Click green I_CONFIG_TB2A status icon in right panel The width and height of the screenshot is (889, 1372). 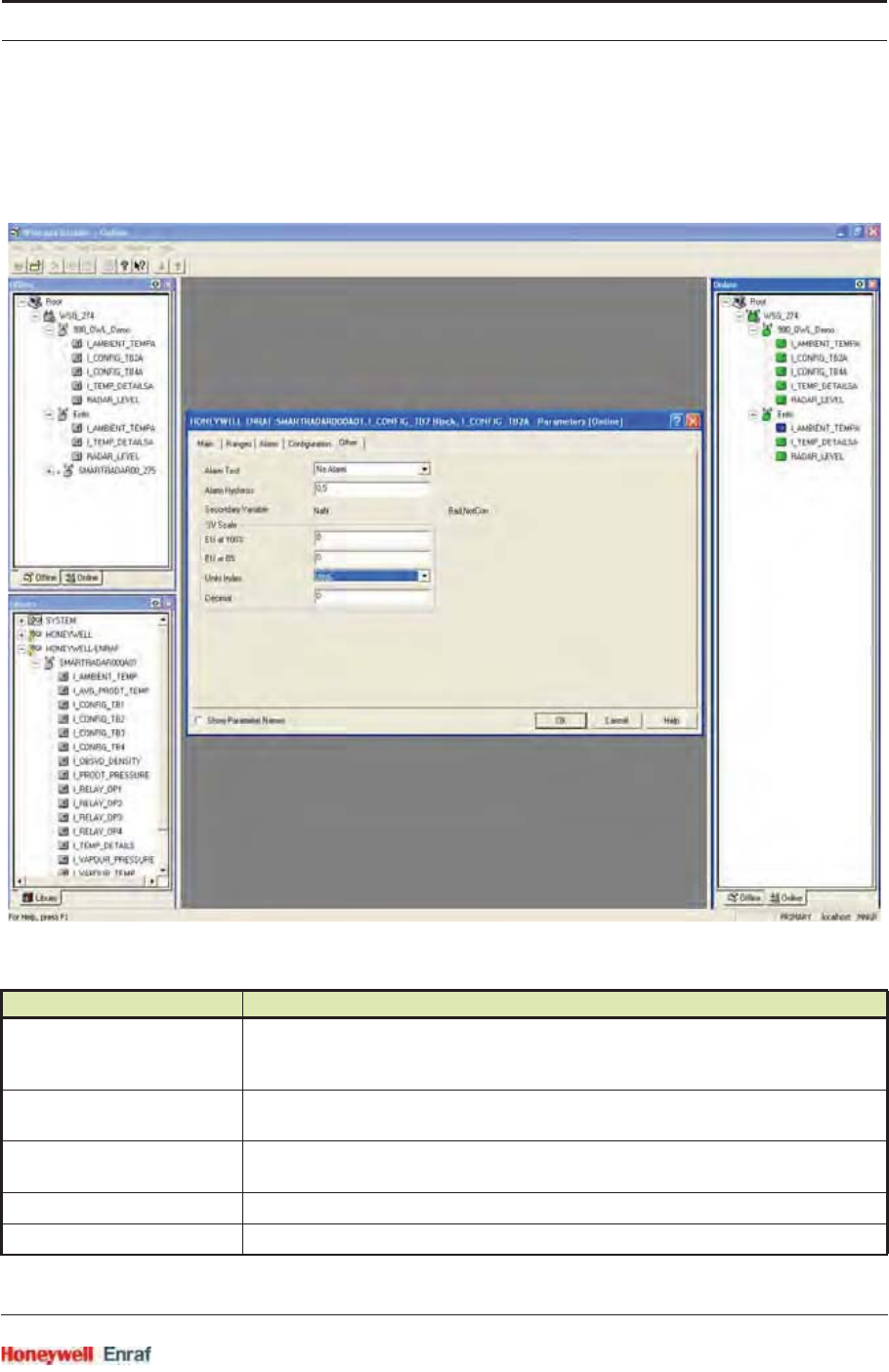(x=781, y=358)
